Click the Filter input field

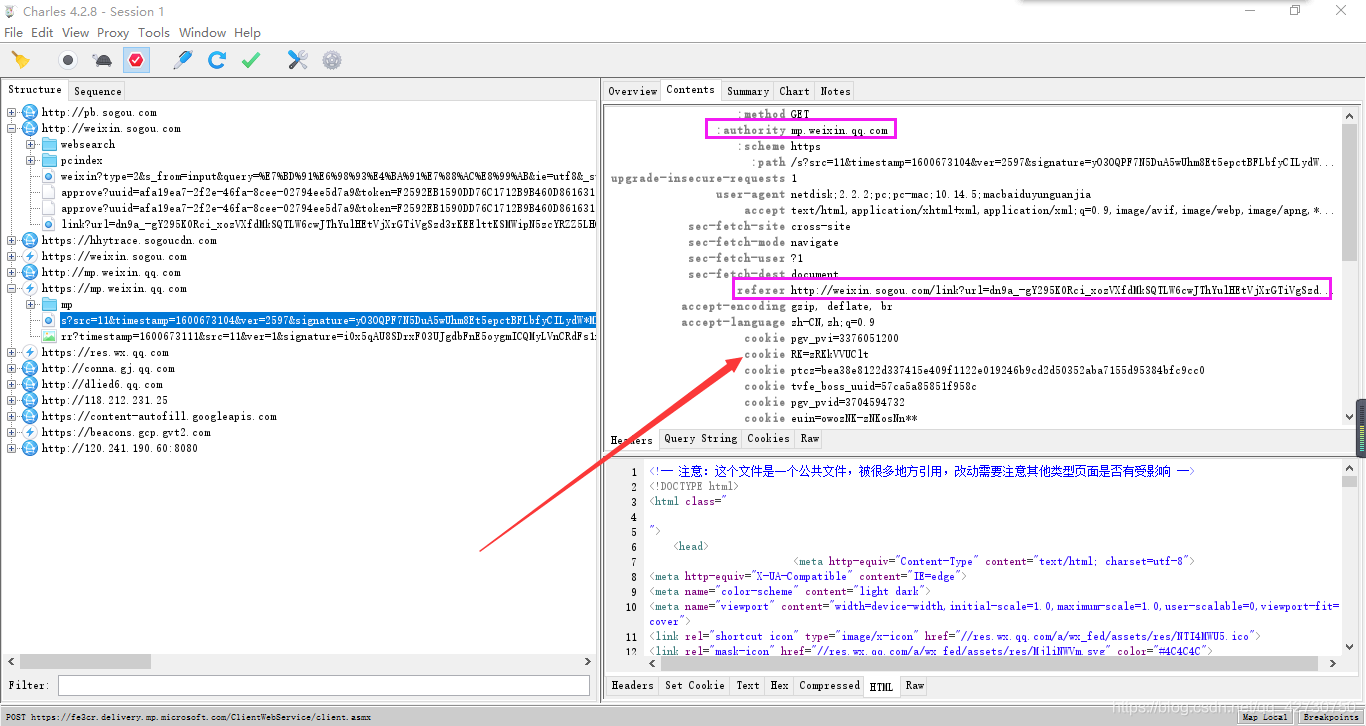(324, 685)
